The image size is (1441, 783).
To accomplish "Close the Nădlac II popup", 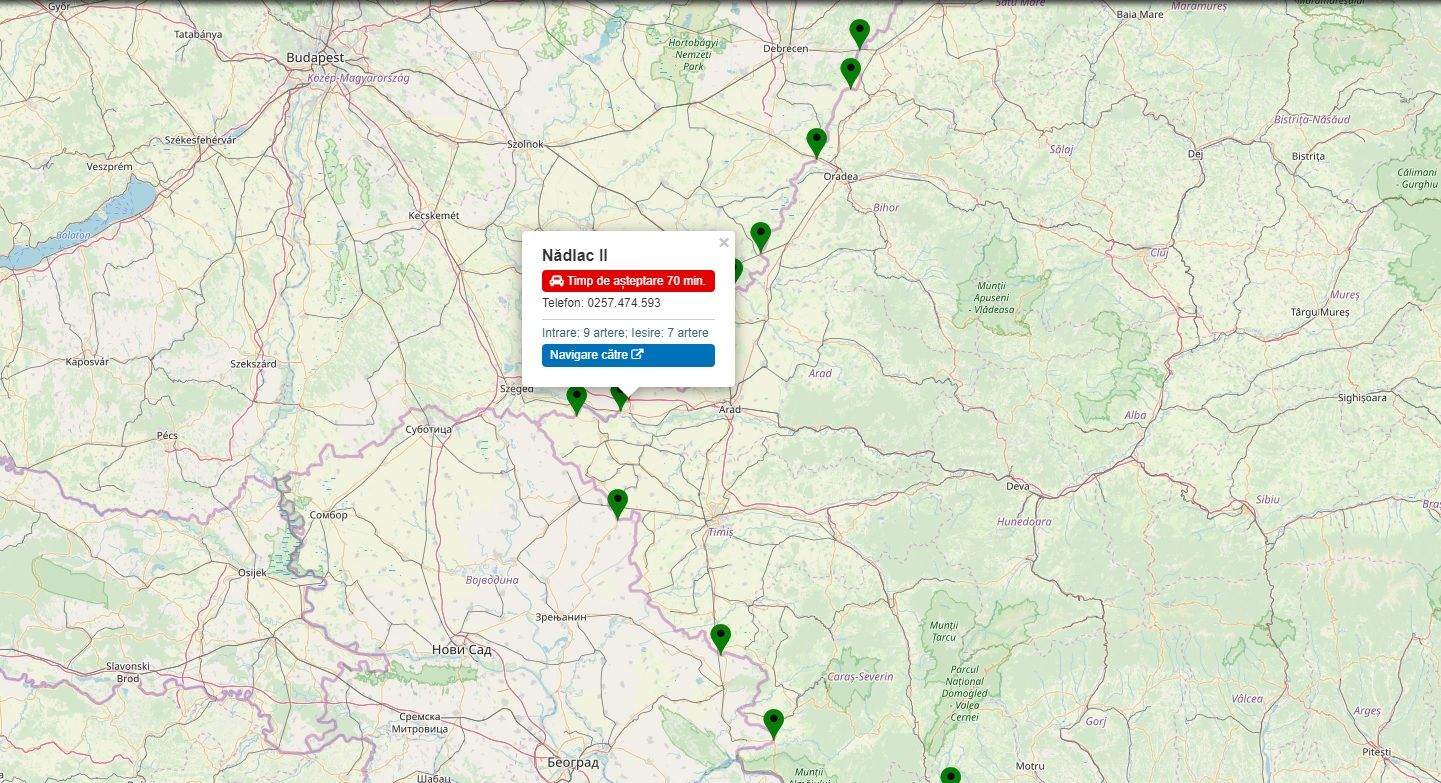I will tap(724, 242).
